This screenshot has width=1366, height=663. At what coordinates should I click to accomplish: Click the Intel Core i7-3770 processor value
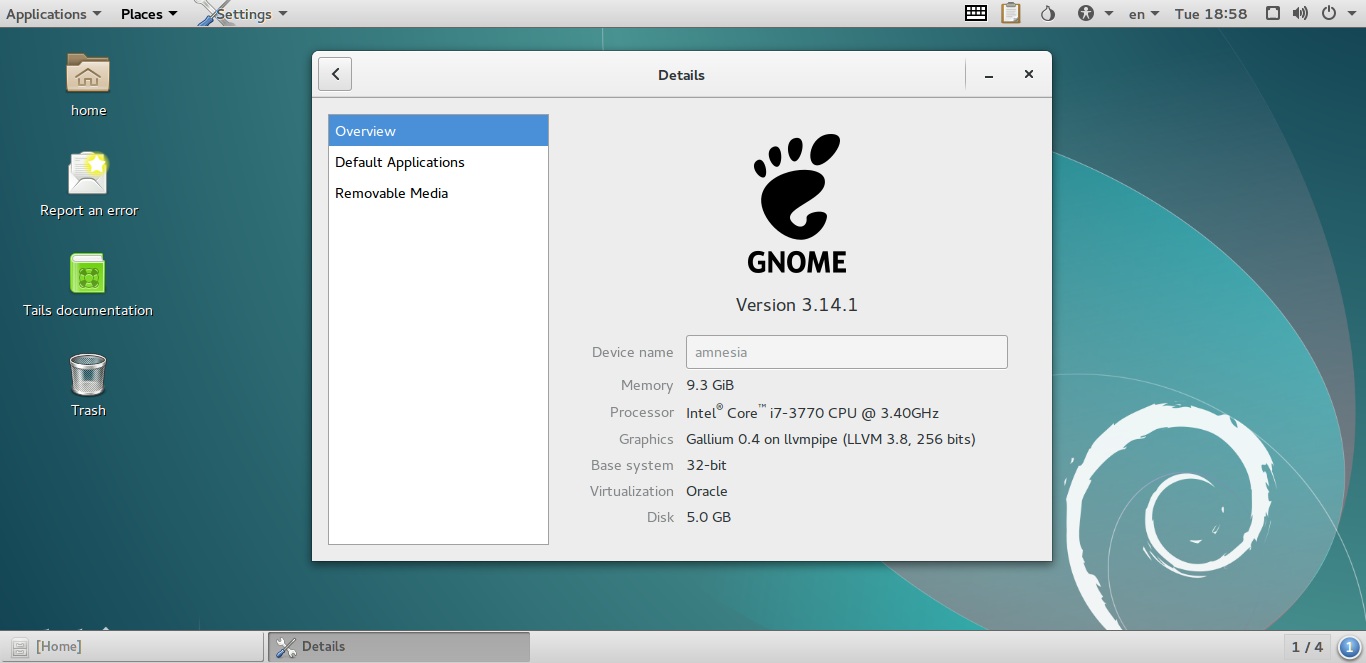(x=812, y=412)
